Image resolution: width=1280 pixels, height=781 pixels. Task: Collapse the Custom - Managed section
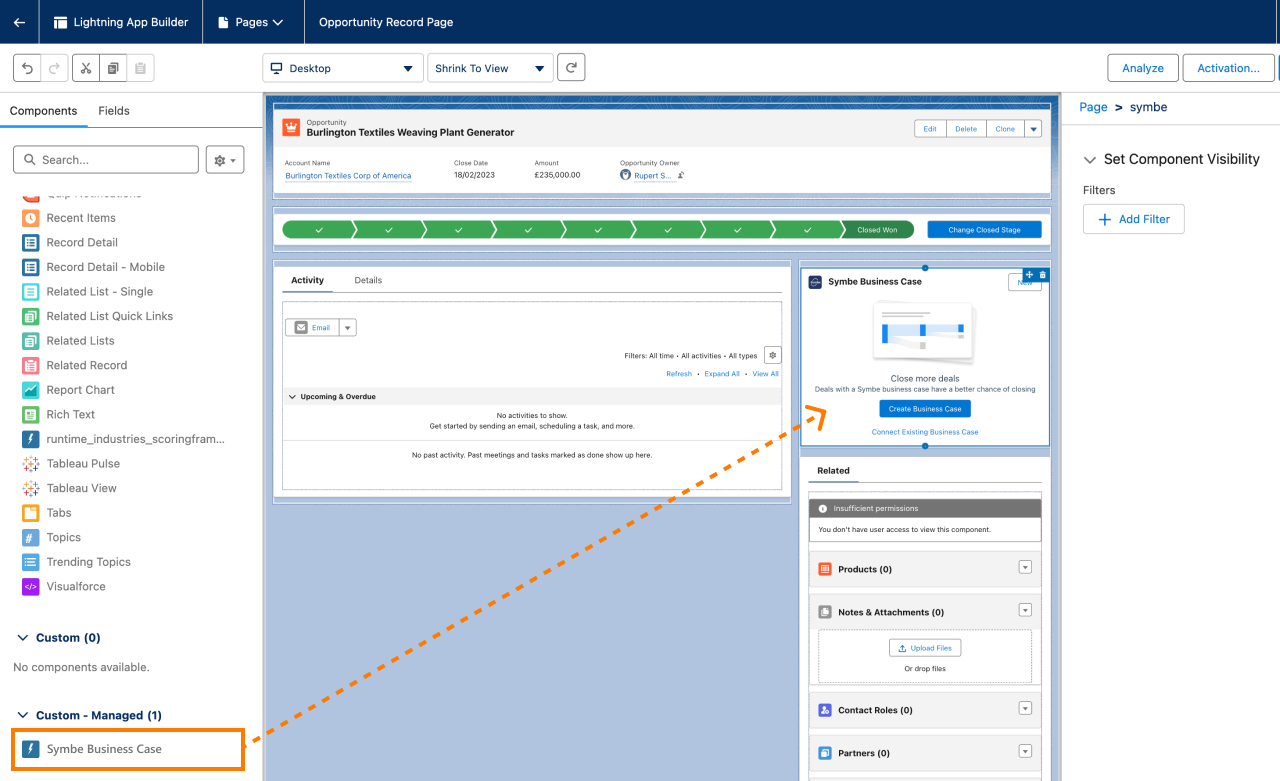pyautogui.click(x=23, y=716)
